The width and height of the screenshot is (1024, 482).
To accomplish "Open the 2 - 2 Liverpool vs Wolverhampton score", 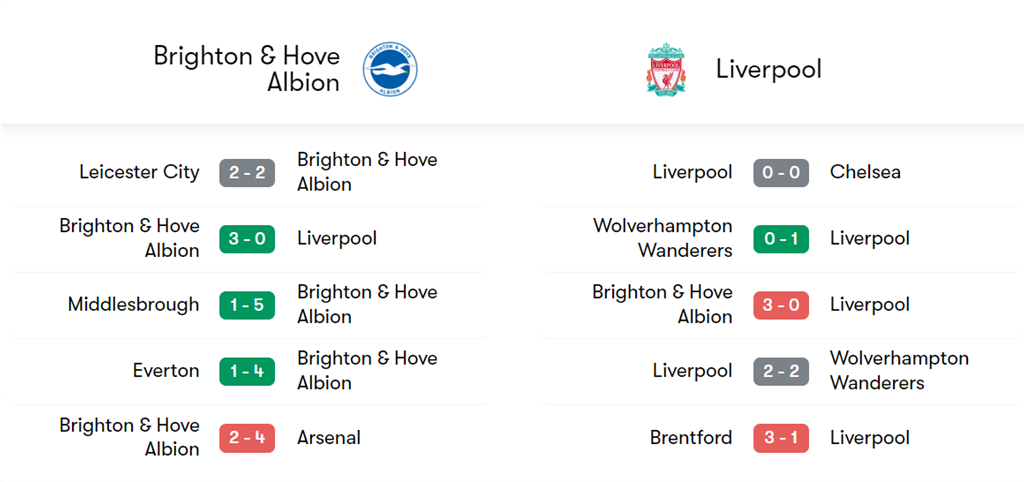I will pyautogui.click(x=781, y=371).
